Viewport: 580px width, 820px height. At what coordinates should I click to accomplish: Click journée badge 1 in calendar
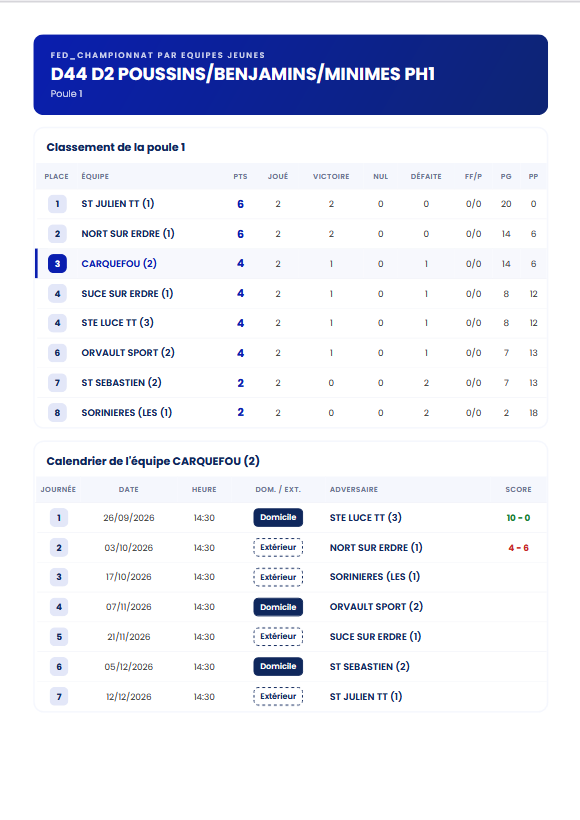pos(59,517)
